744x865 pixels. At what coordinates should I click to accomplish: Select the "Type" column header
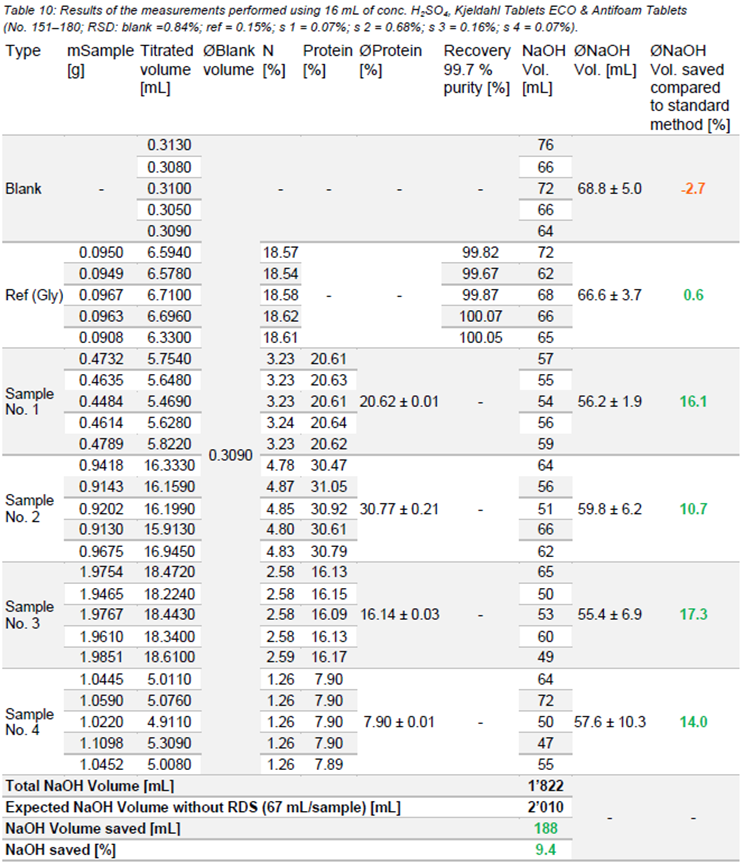(x=24, y=51)
